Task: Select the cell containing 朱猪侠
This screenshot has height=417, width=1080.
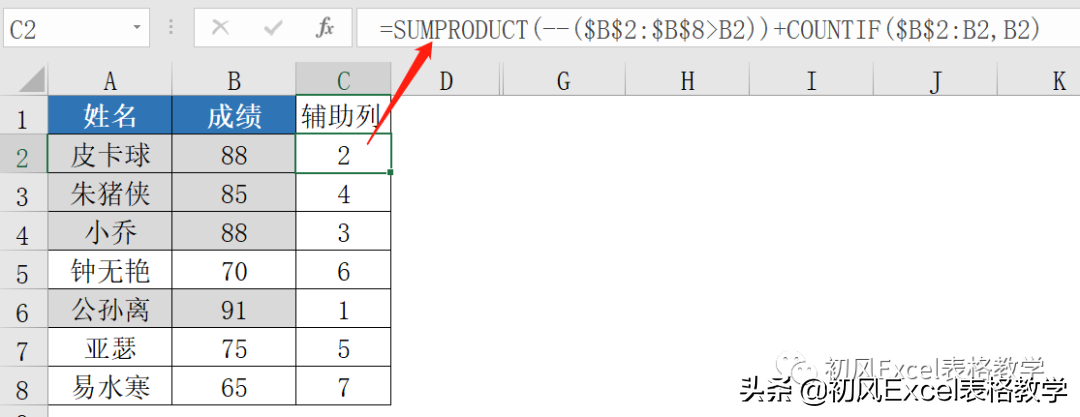Action: (110, 192)
